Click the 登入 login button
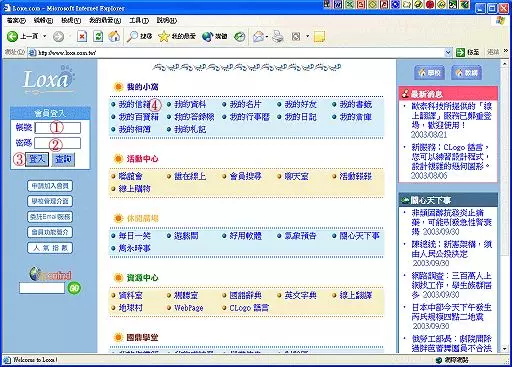This screenshot has width=512, height=367. (x=37, y=159)
